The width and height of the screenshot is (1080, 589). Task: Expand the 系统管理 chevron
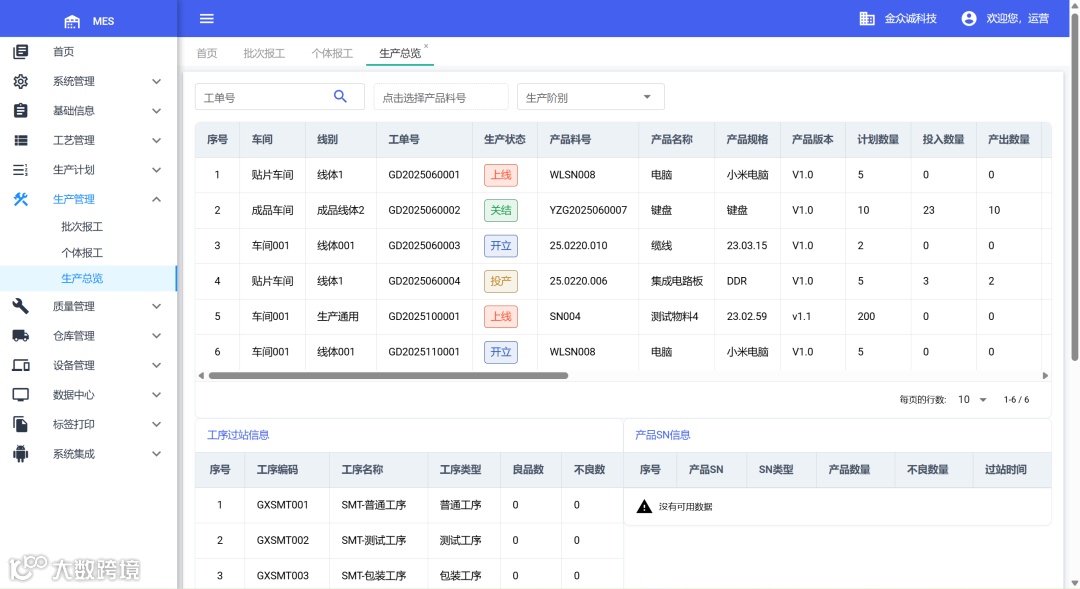coord(156,81)
